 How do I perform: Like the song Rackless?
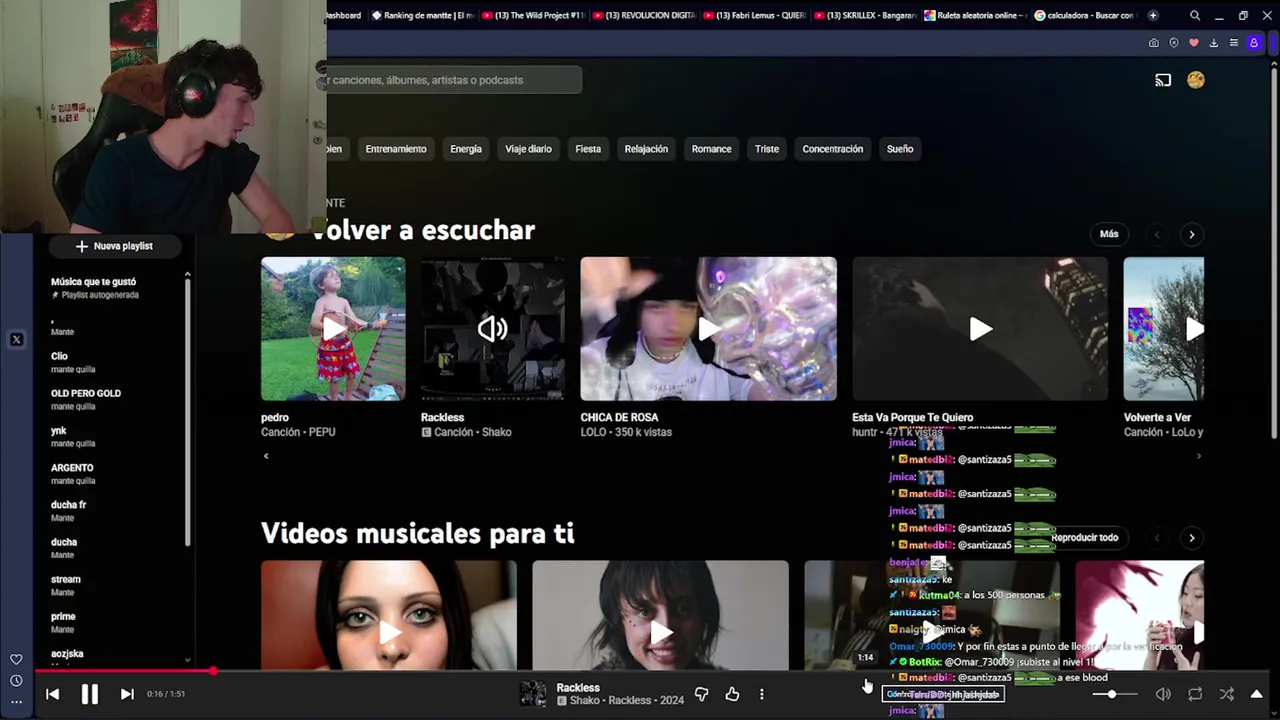click(732, 694)
